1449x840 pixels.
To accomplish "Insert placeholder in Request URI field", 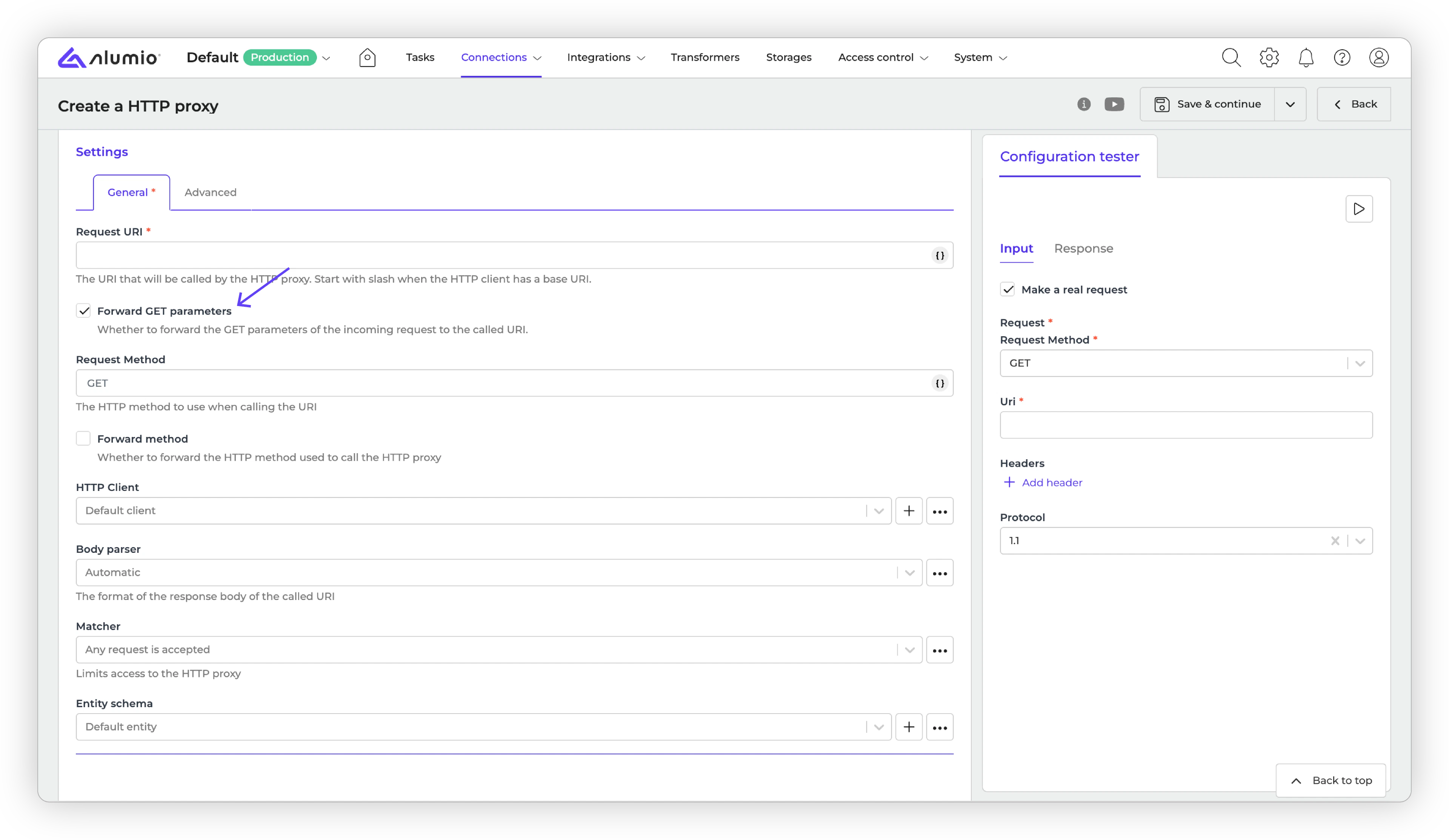I will tap(940, 255).
